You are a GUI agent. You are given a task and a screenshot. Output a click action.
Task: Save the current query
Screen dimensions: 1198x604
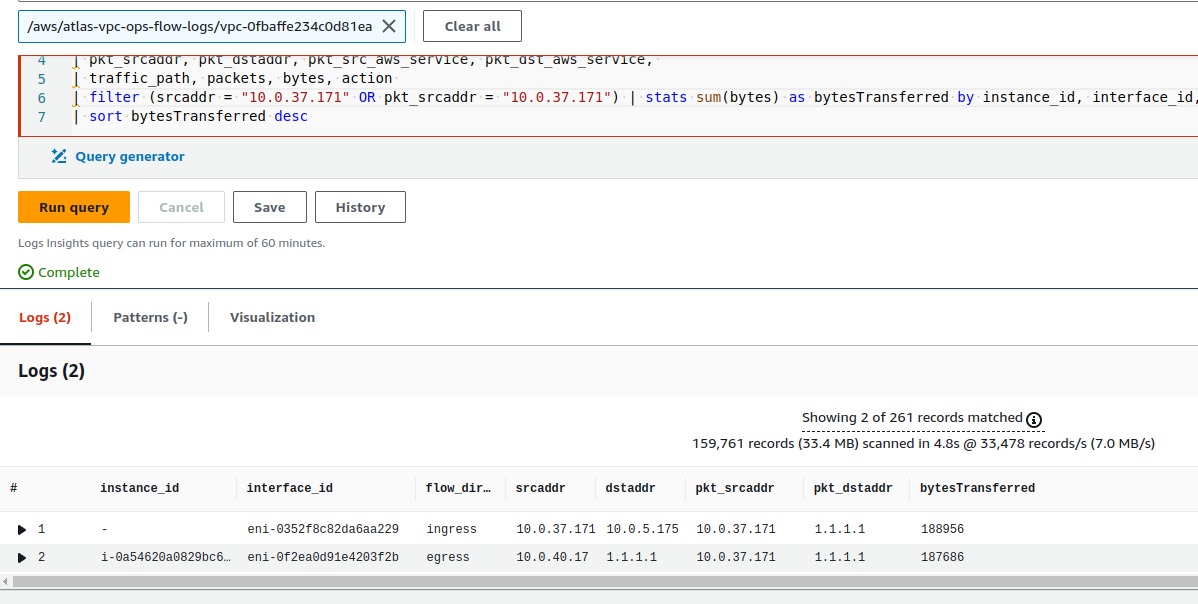pos(270,207)
